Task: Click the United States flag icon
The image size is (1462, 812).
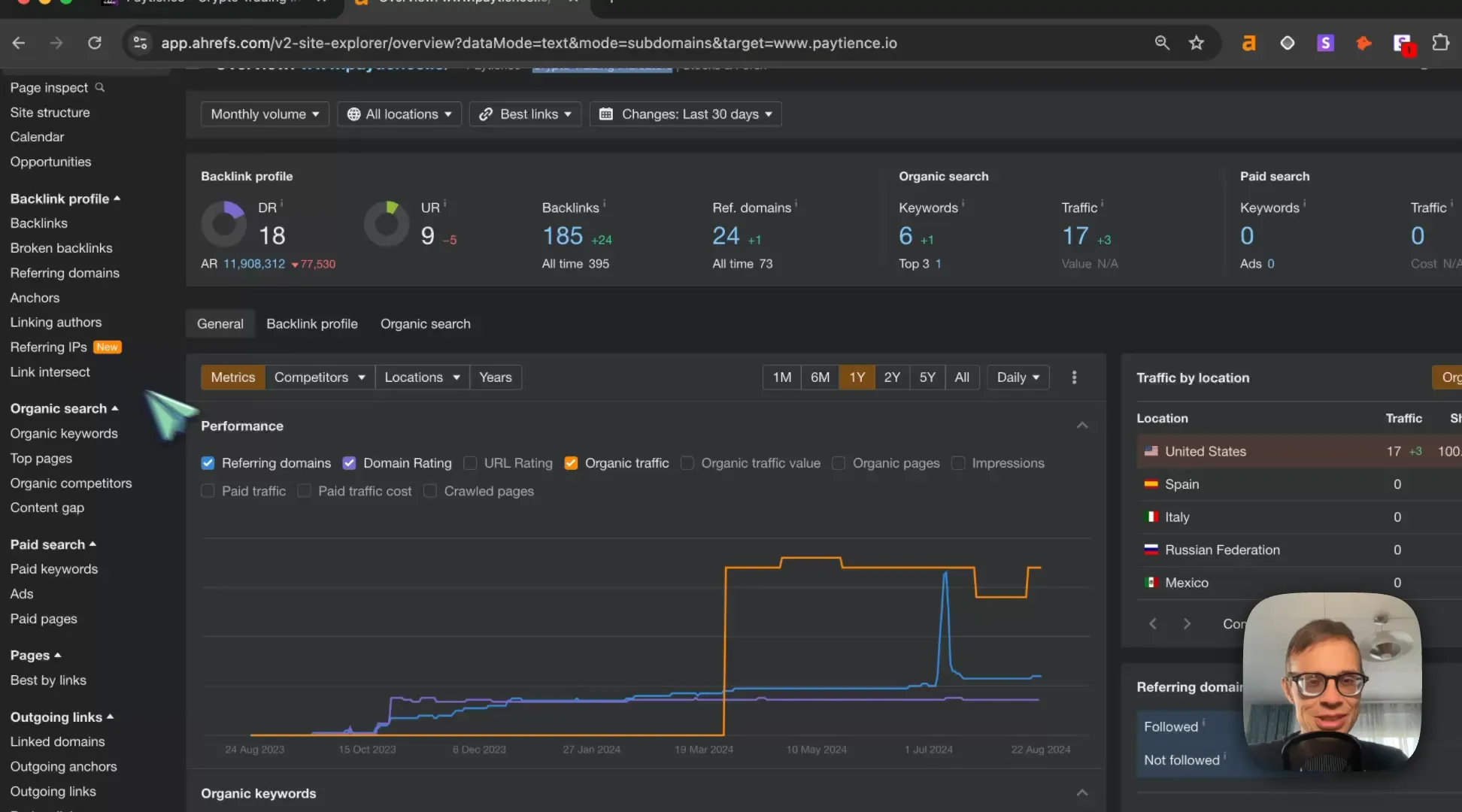Action: click(1151, 451)
